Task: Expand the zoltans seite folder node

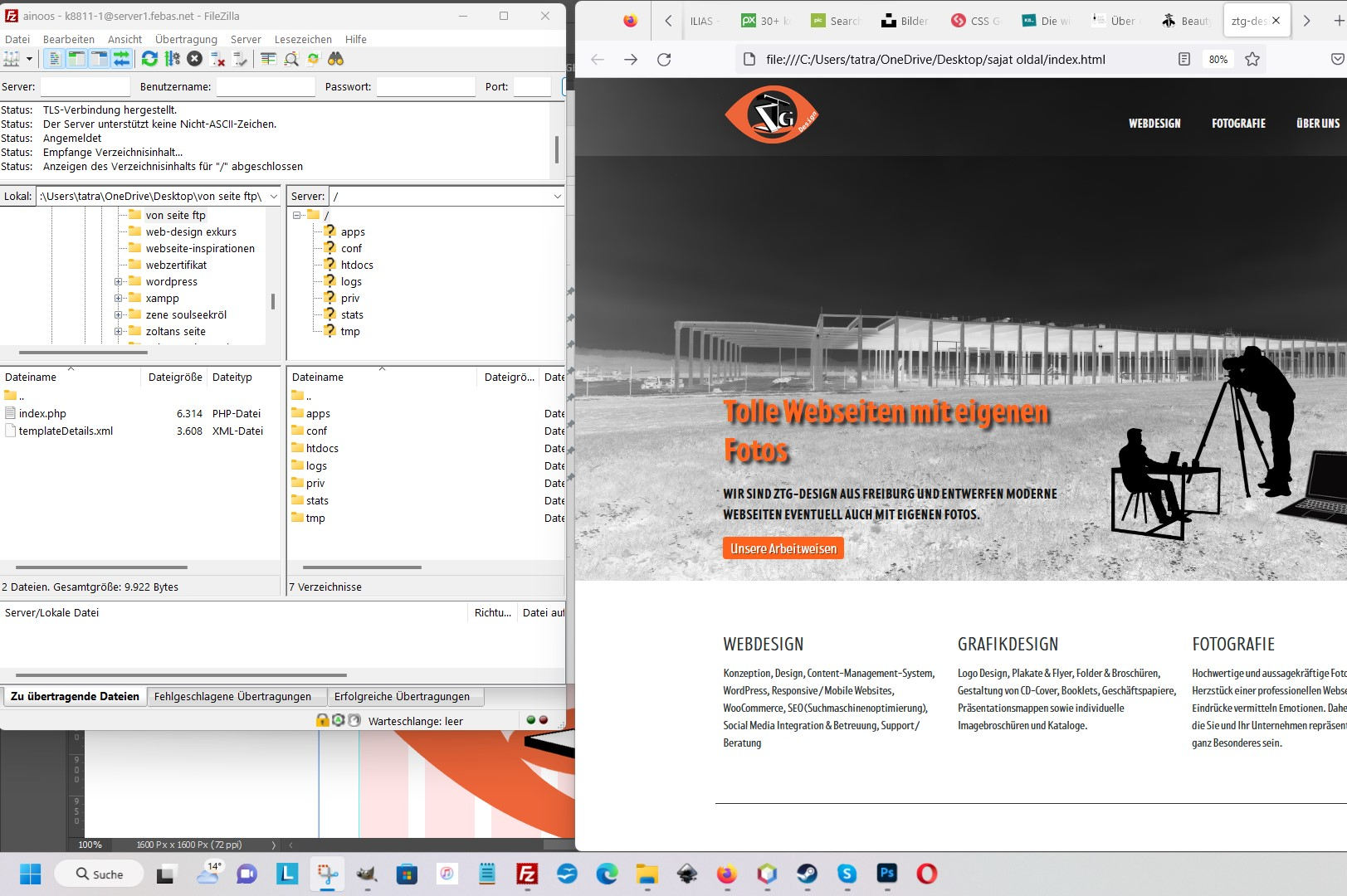Action: [x=118, y=331]
